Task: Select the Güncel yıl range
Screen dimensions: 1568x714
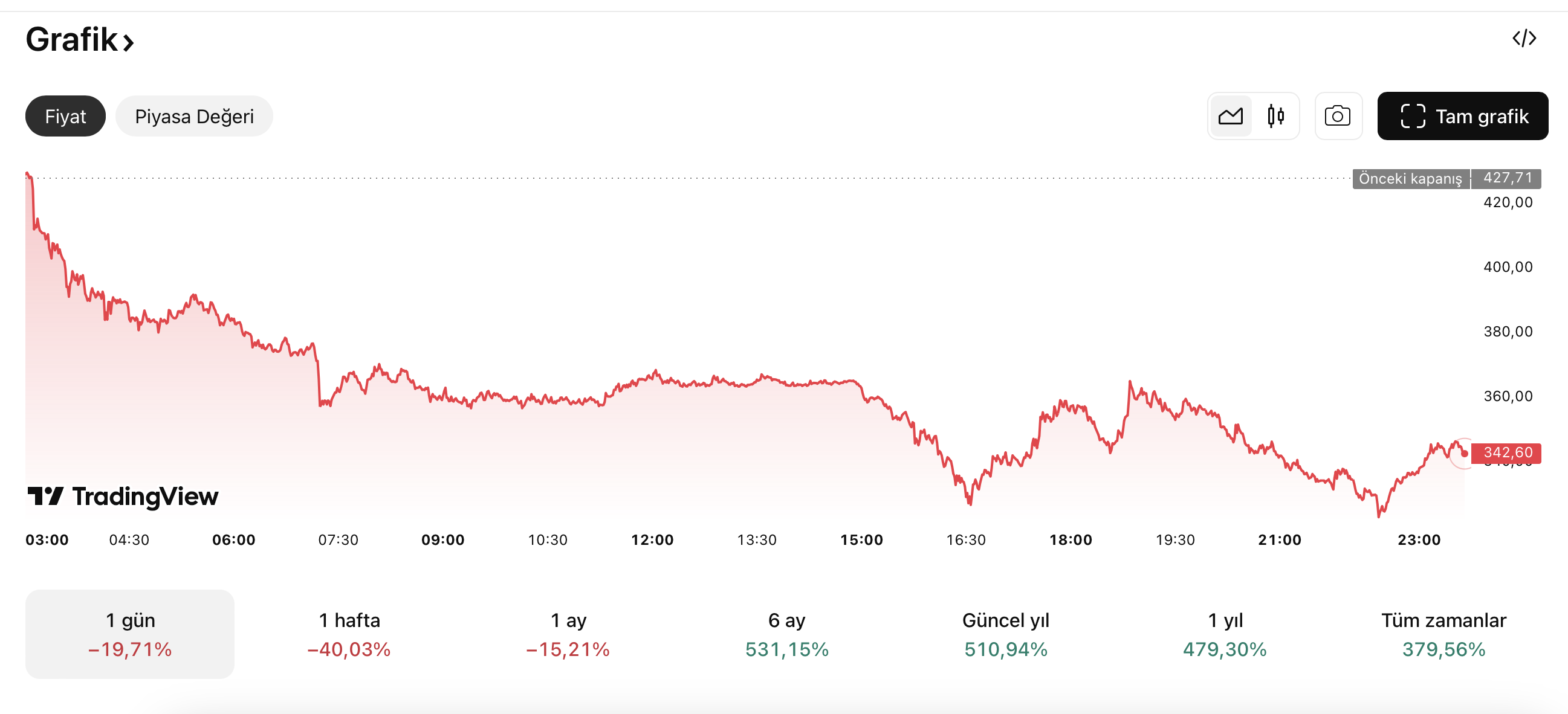Action: tap(1006, 634)
